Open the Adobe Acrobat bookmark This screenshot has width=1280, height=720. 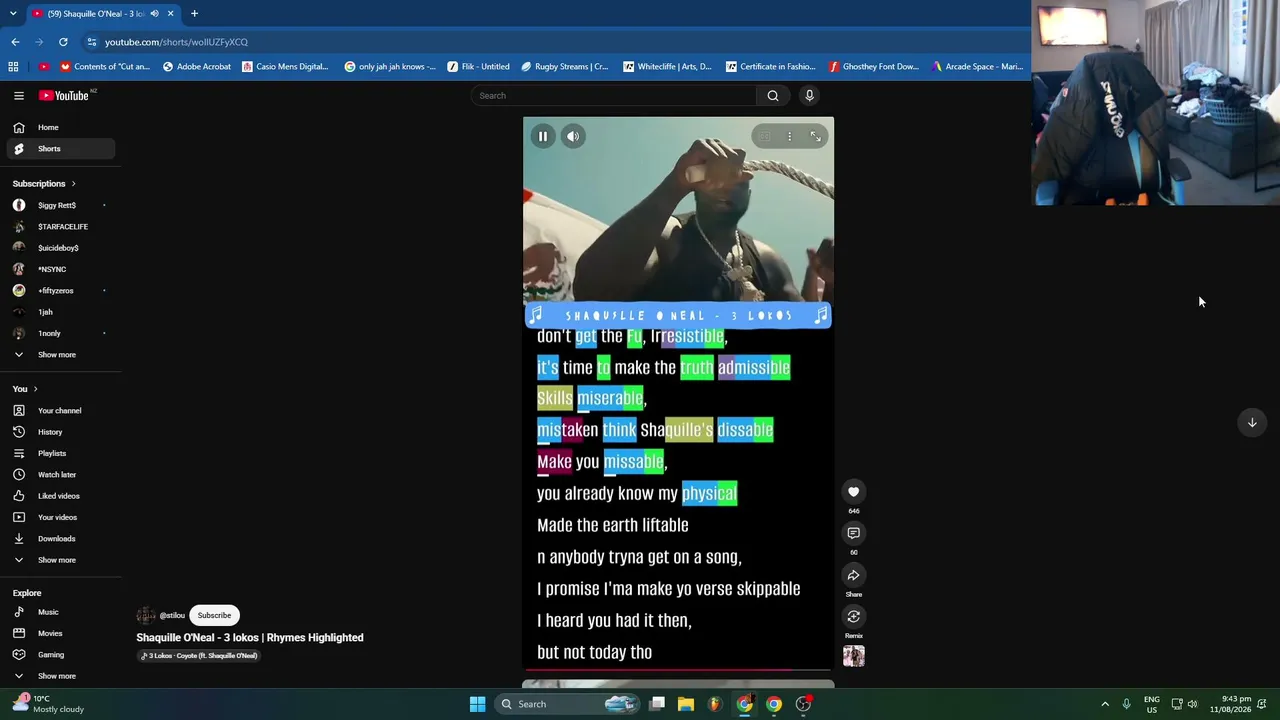click(x=197, y=67)
